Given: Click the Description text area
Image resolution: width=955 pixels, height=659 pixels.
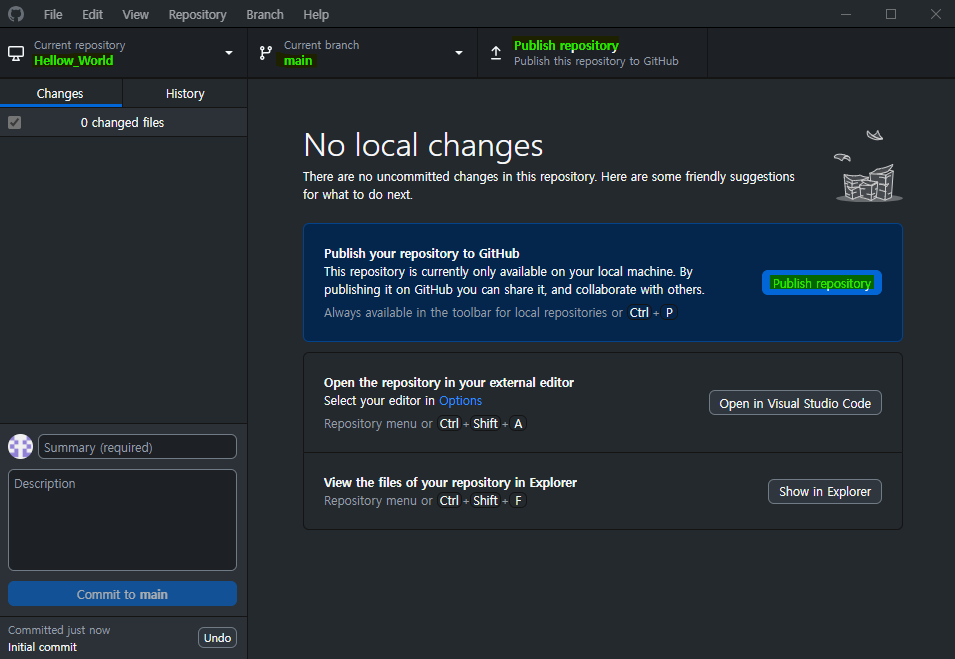Looking at the screenshot, I should 122,520.
